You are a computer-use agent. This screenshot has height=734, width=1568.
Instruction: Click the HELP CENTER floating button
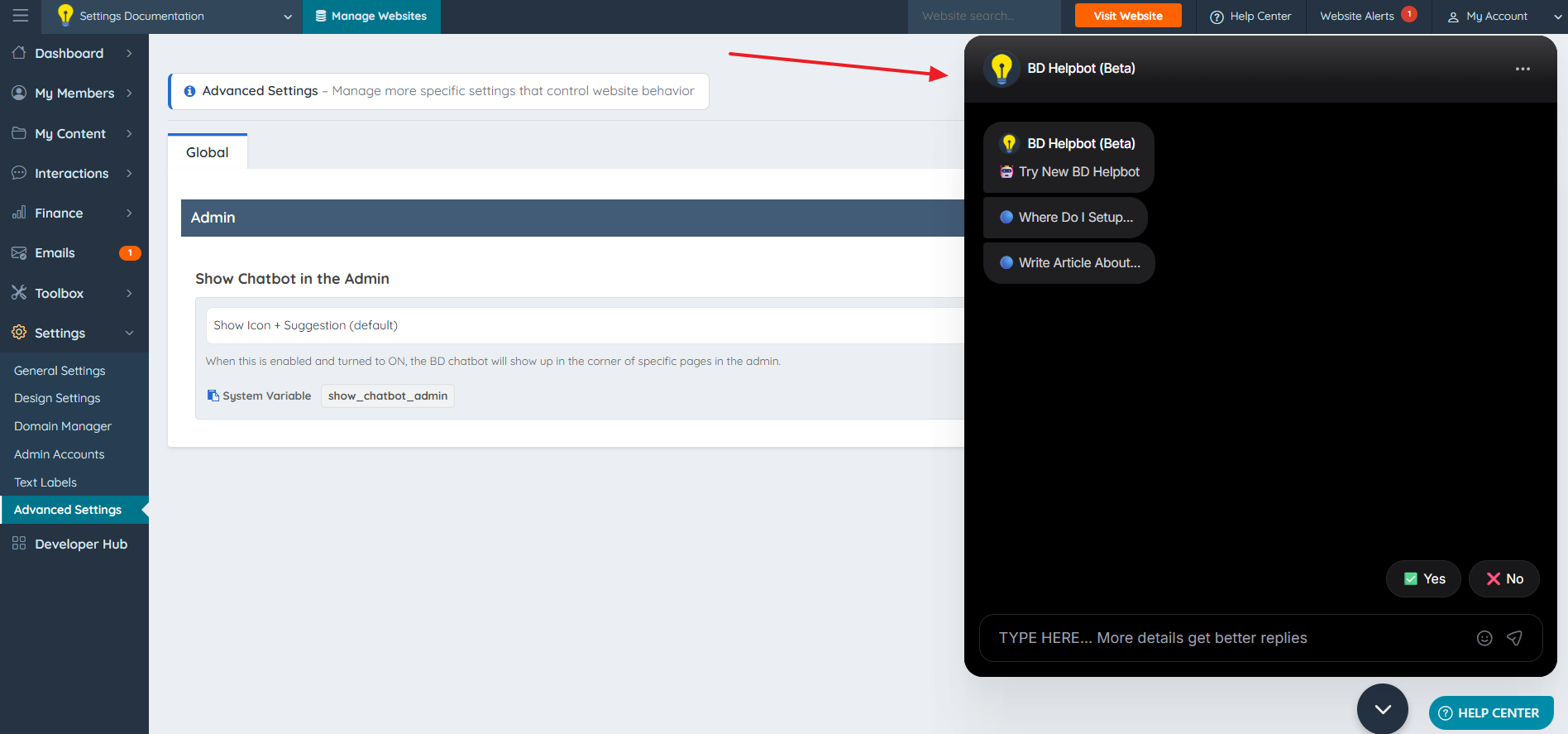1491,712
